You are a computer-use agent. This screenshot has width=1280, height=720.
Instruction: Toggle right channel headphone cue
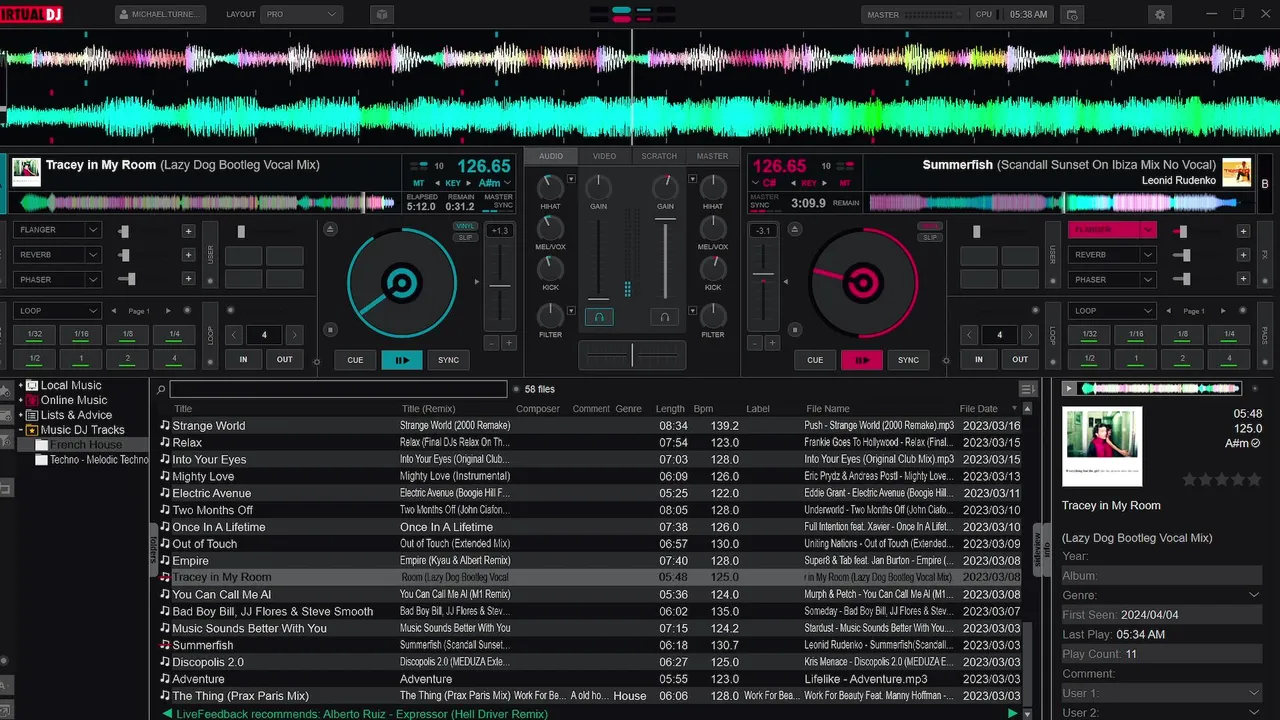coord(665,317)
